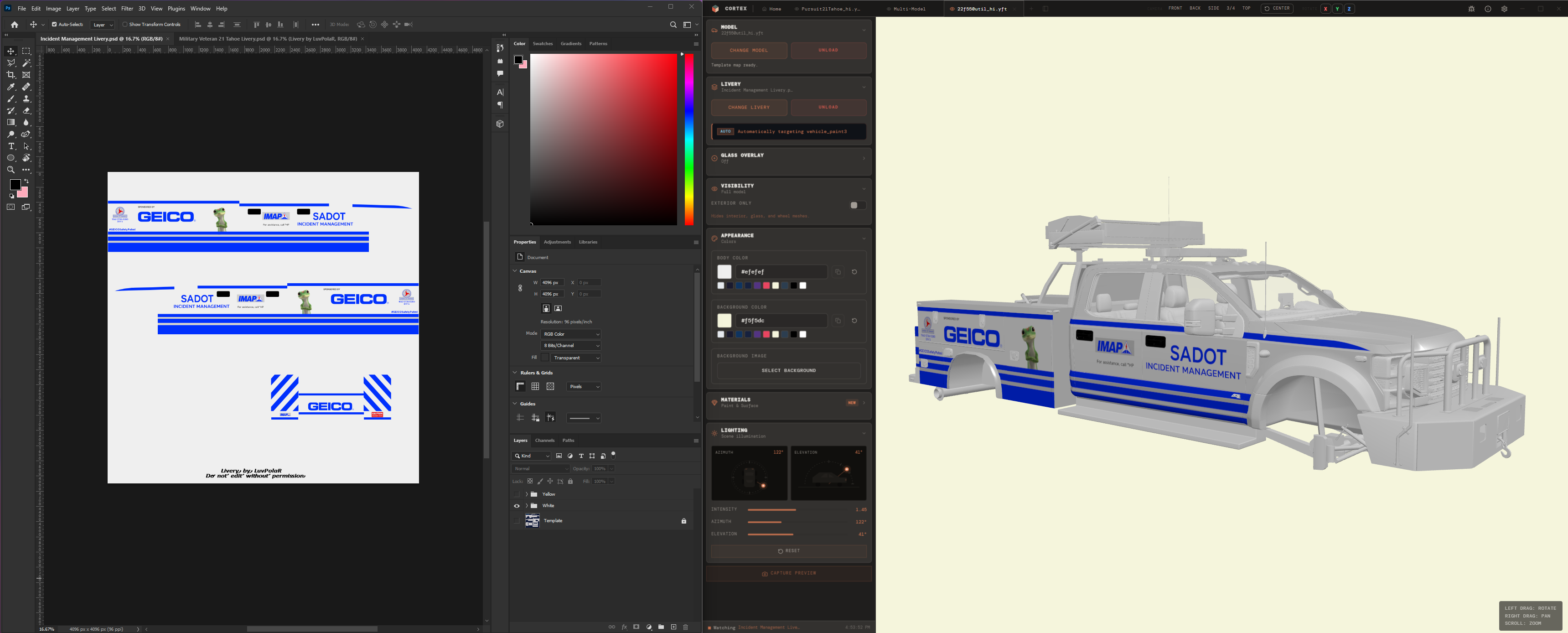Click the link width and height icon

520,288
